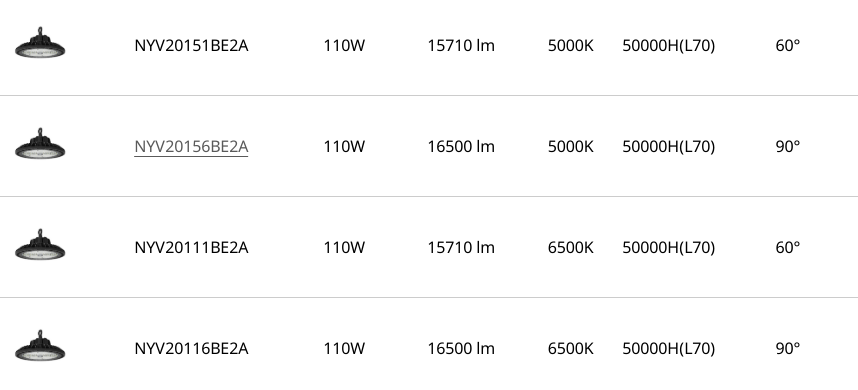858x390 pixels.
Task: Click 15710 lm in the NYV20151BE2A row
Action: tap(461, 45)
